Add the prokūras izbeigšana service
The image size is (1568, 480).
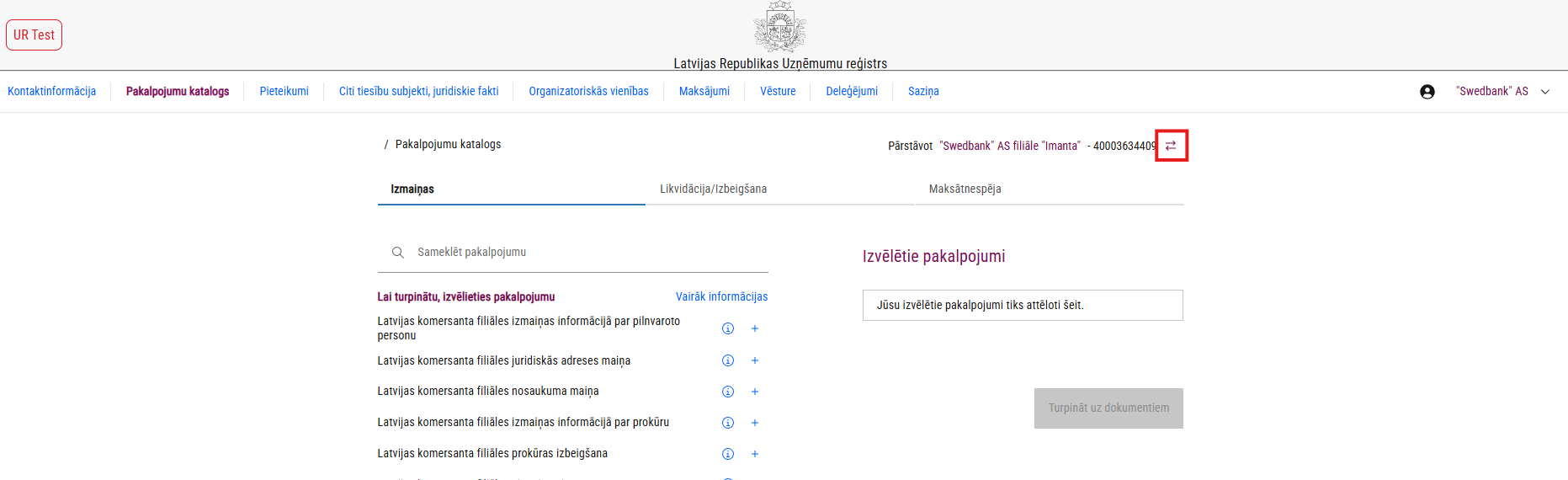pos(755,454)
